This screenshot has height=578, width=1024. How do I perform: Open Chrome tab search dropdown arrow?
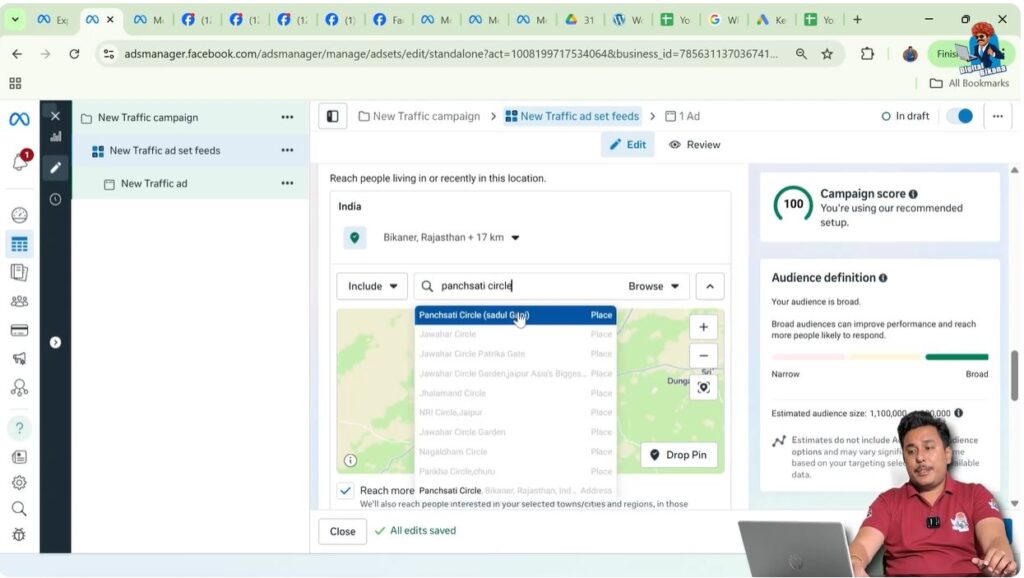click(x=14, y=20)
